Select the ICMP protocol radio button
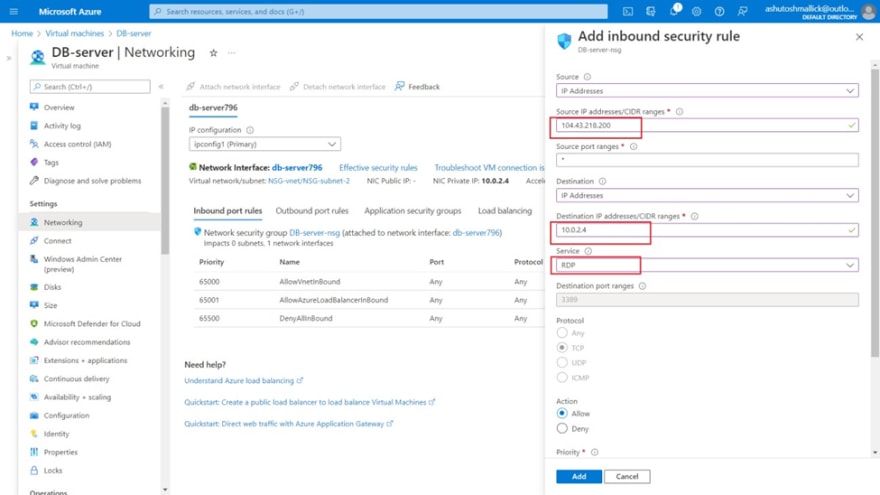The image size is (880, 495). click(x=562, y=377)
